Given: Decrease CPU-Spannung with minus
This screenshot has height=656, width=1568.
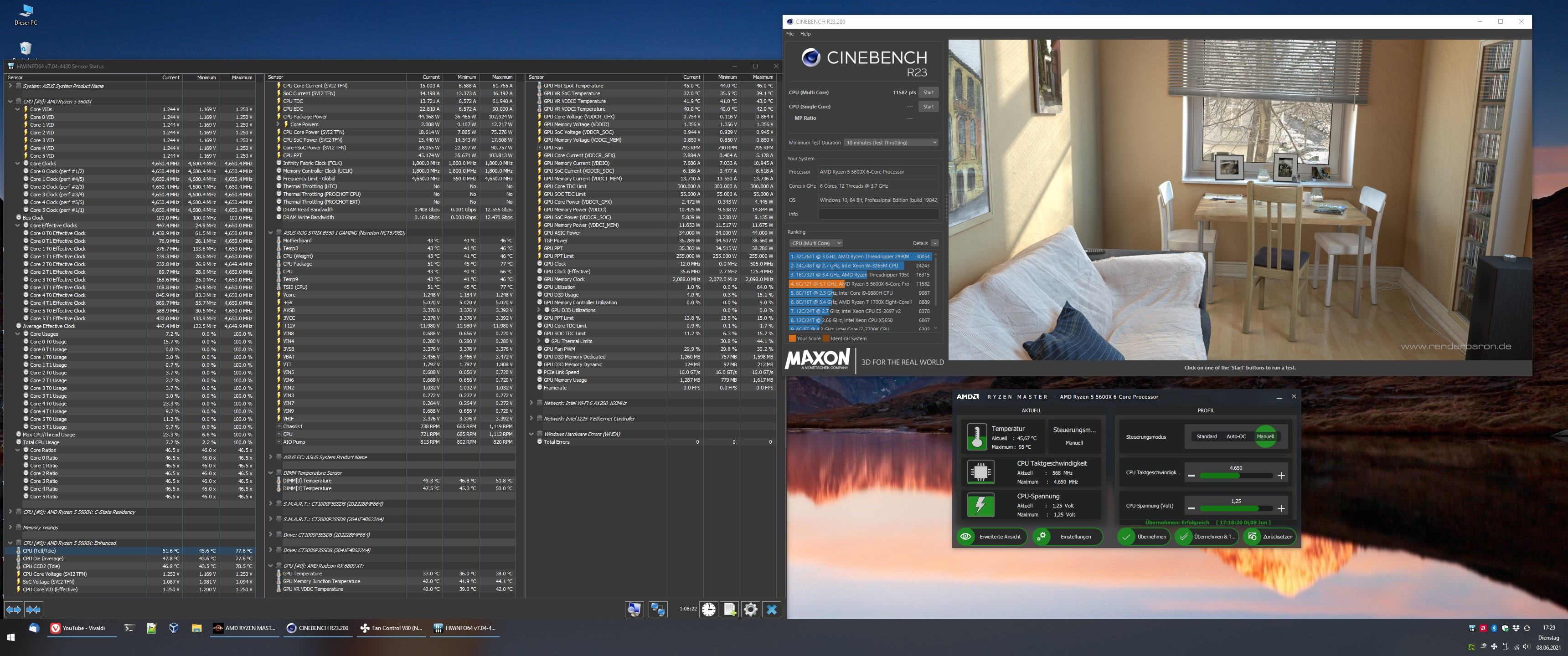Looking at the screenshot, I should coord(1191,509).
